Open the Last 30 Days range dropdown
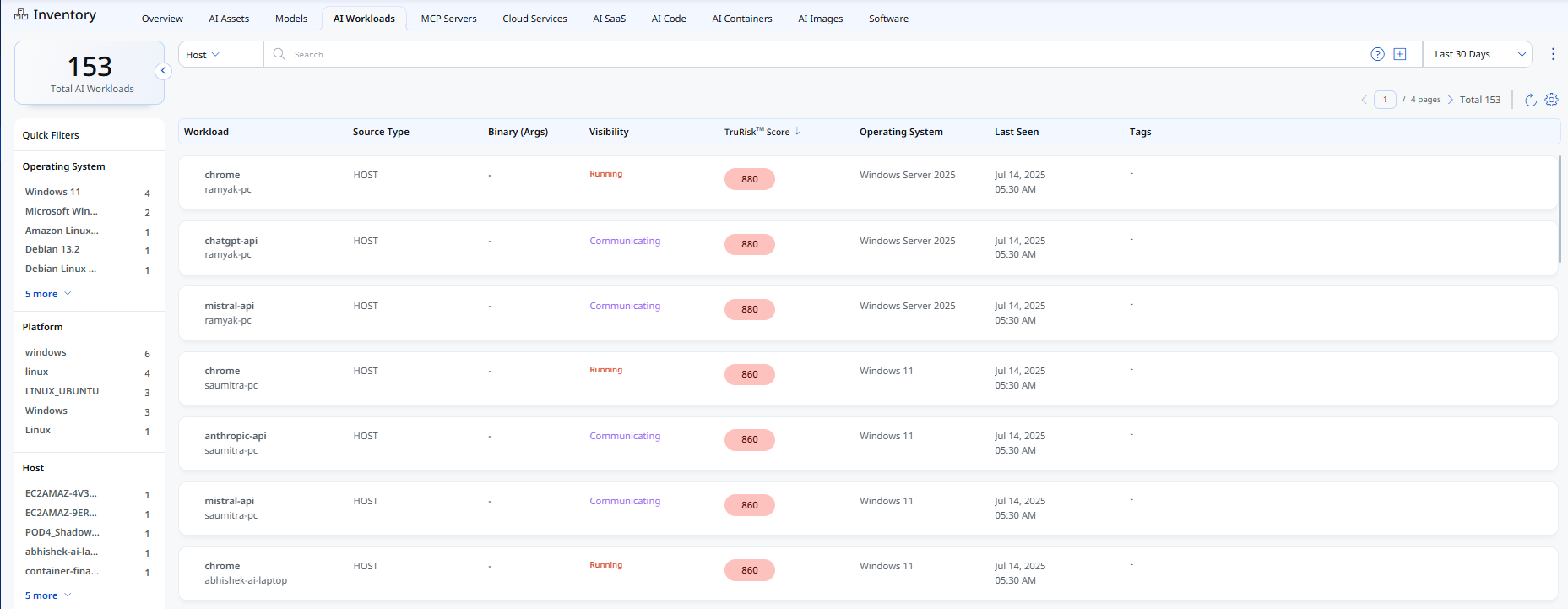The width and height of the screenshot is (1568, 609). pos(1478,54)
